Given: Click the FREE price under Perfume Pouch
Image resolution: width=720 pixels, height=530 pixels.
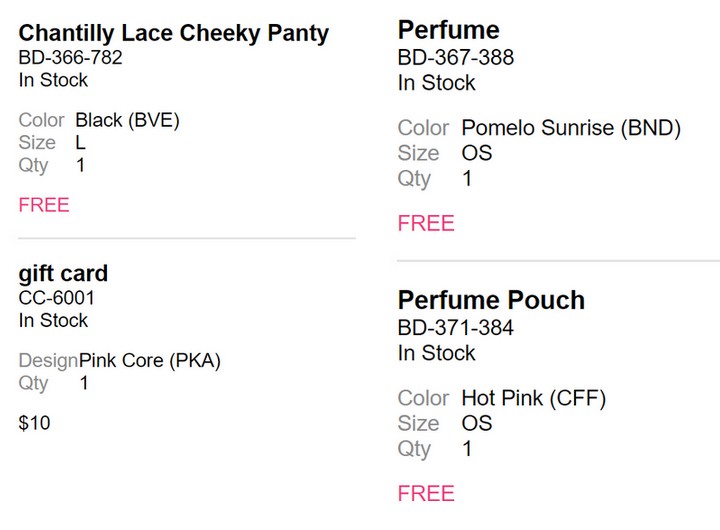Looking at the screenshot, I should (426, 494).
